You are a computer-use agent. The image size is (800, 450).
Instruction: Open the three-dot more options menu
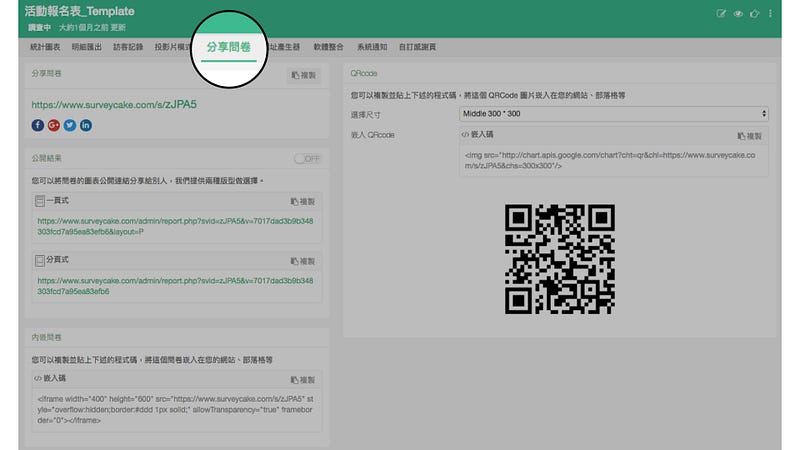[x=770, y=14]
